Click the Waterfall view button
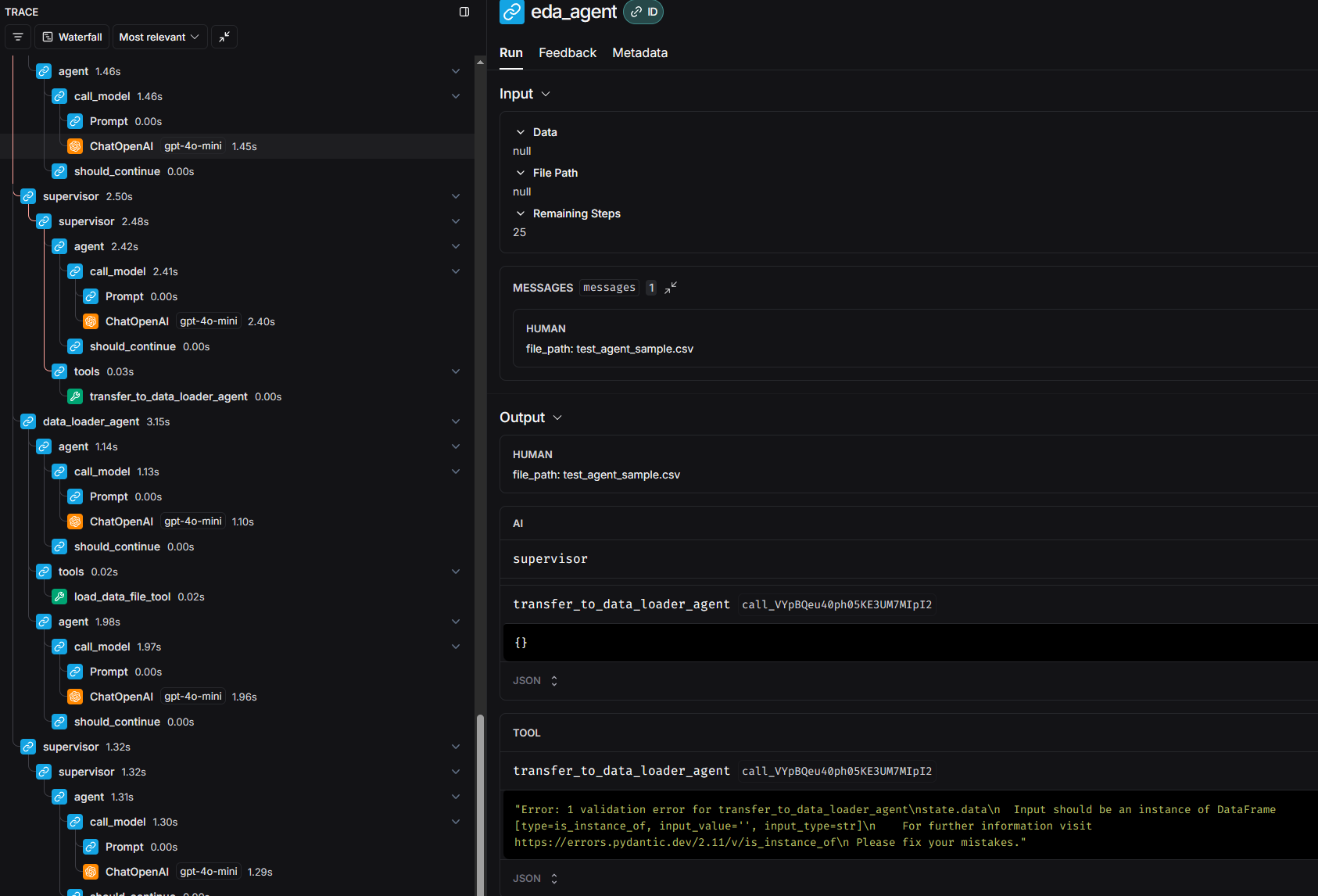The height and width of the screenshot is (896, 1318). (73, 37)
